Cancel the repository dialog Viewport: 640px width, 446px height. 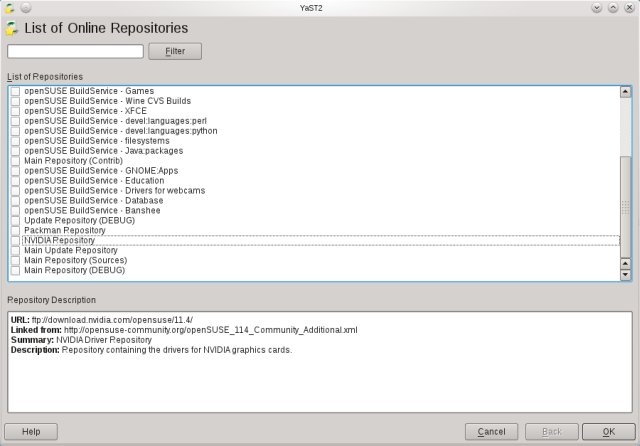click(491, 432)
